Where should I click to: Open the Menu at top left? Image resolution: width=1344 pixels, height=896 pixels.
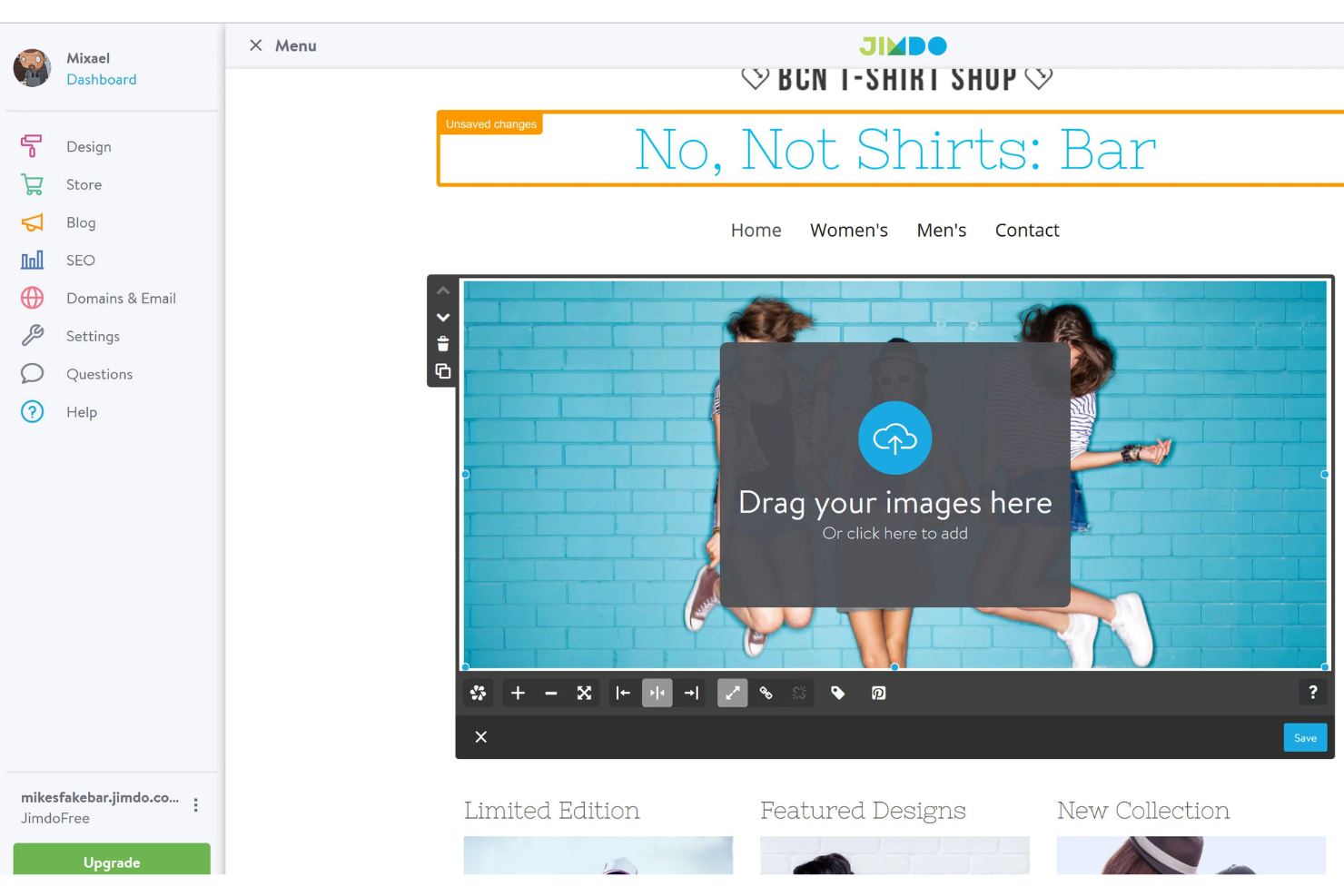point(281,45)
